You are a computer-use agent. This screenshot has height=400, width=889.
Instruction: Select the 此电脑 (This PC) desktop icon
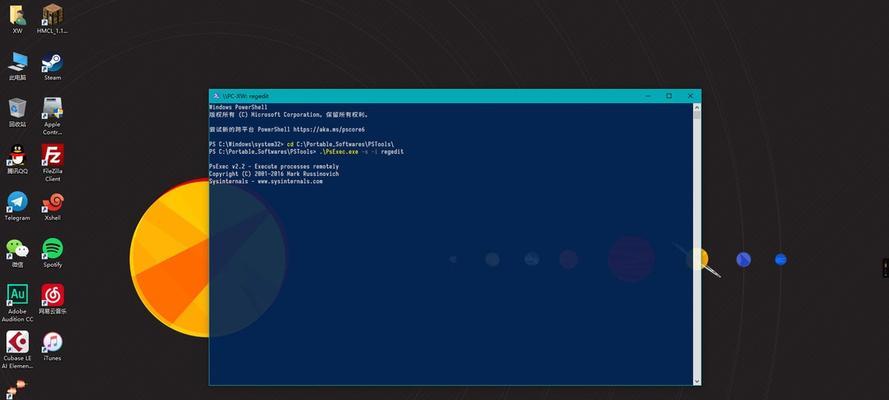pyautogui.click(x=18, y=65)
